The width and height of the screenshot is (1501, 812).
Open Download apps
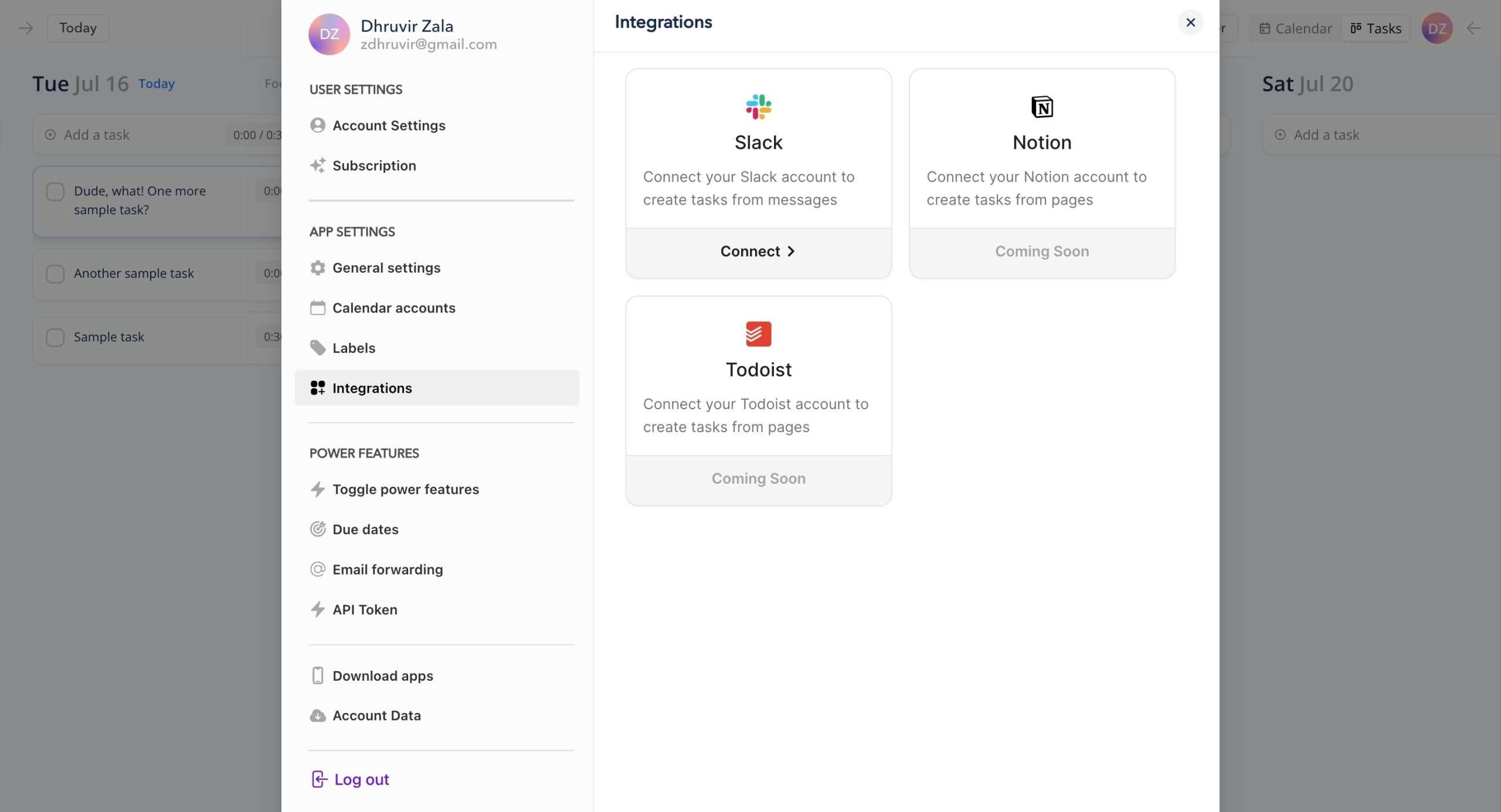click(x=437, y=675)
